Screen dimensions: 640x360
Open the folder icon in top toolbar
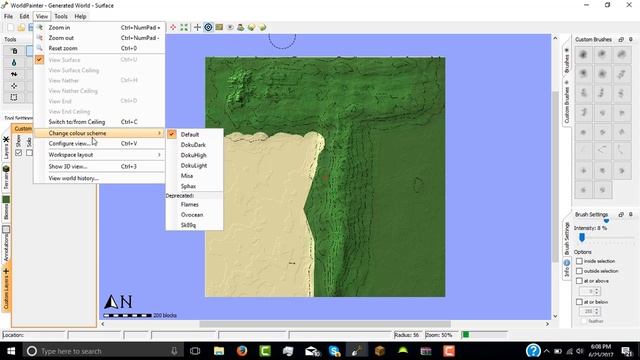[x=21, y=27]
